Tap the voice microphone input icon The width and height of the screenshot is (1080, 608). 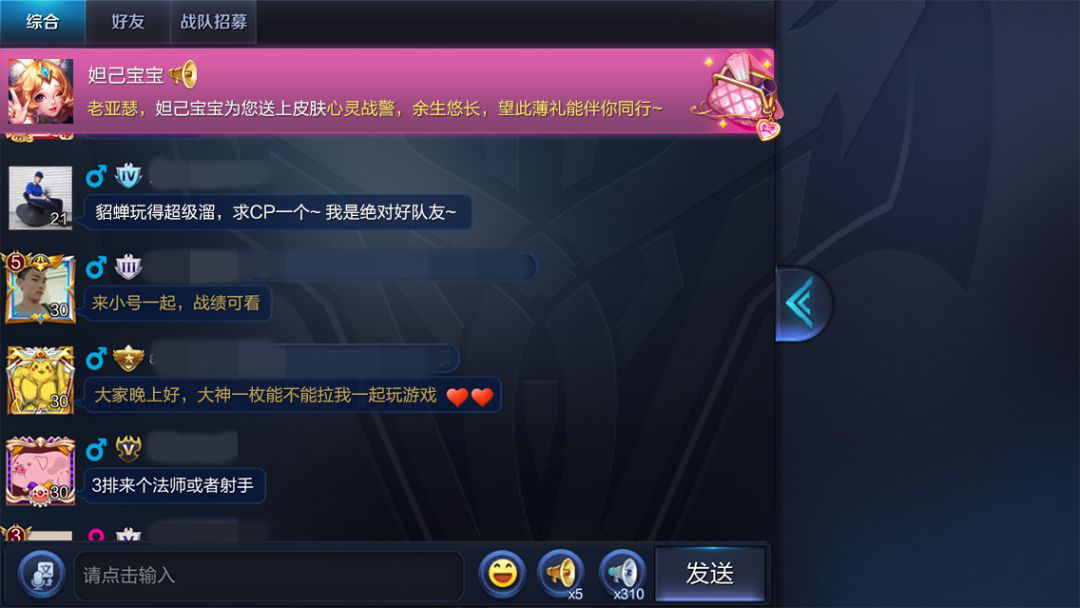41,574
